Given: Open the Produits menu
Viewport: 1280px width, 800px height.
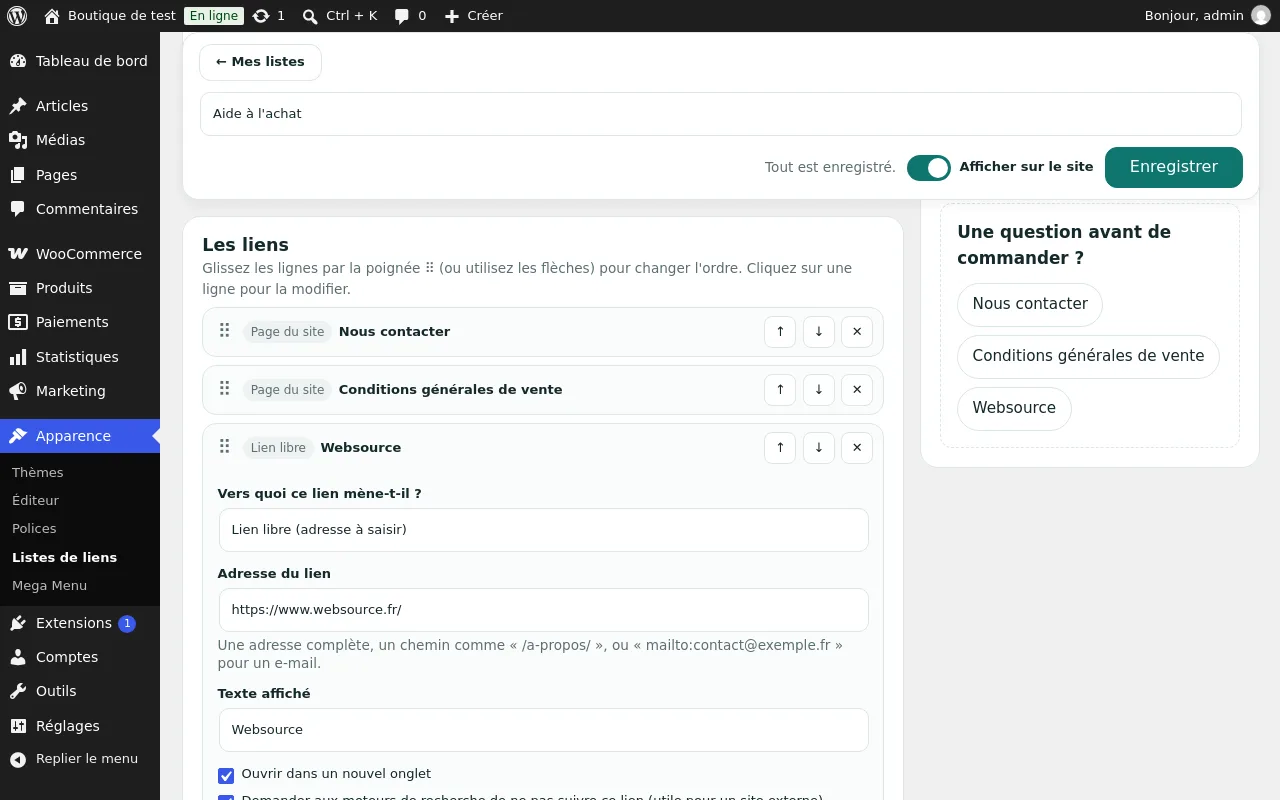Looking at the screenshot, I should point(80,288).
